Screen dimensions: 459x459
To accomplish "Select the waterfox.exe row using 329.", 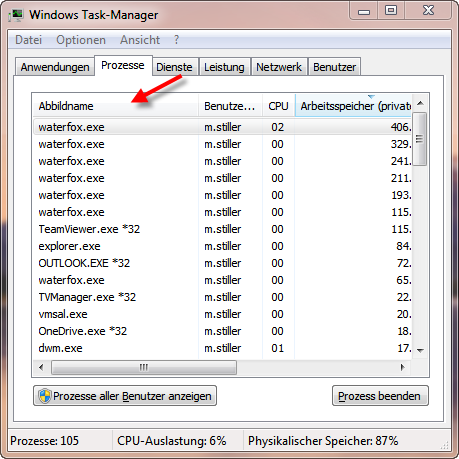I will pos(222,144).
